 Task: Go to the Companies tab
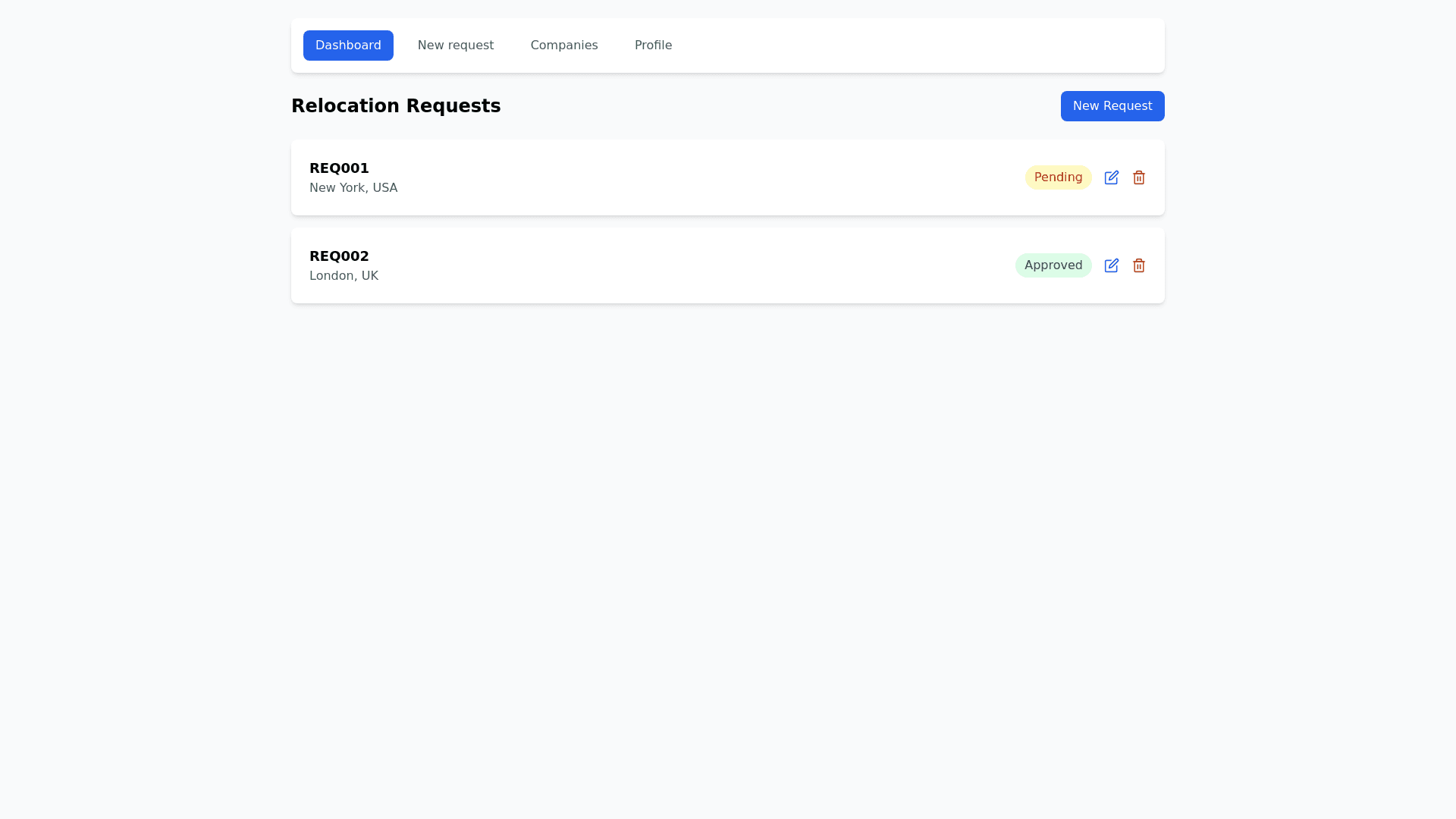click(563, 45)
